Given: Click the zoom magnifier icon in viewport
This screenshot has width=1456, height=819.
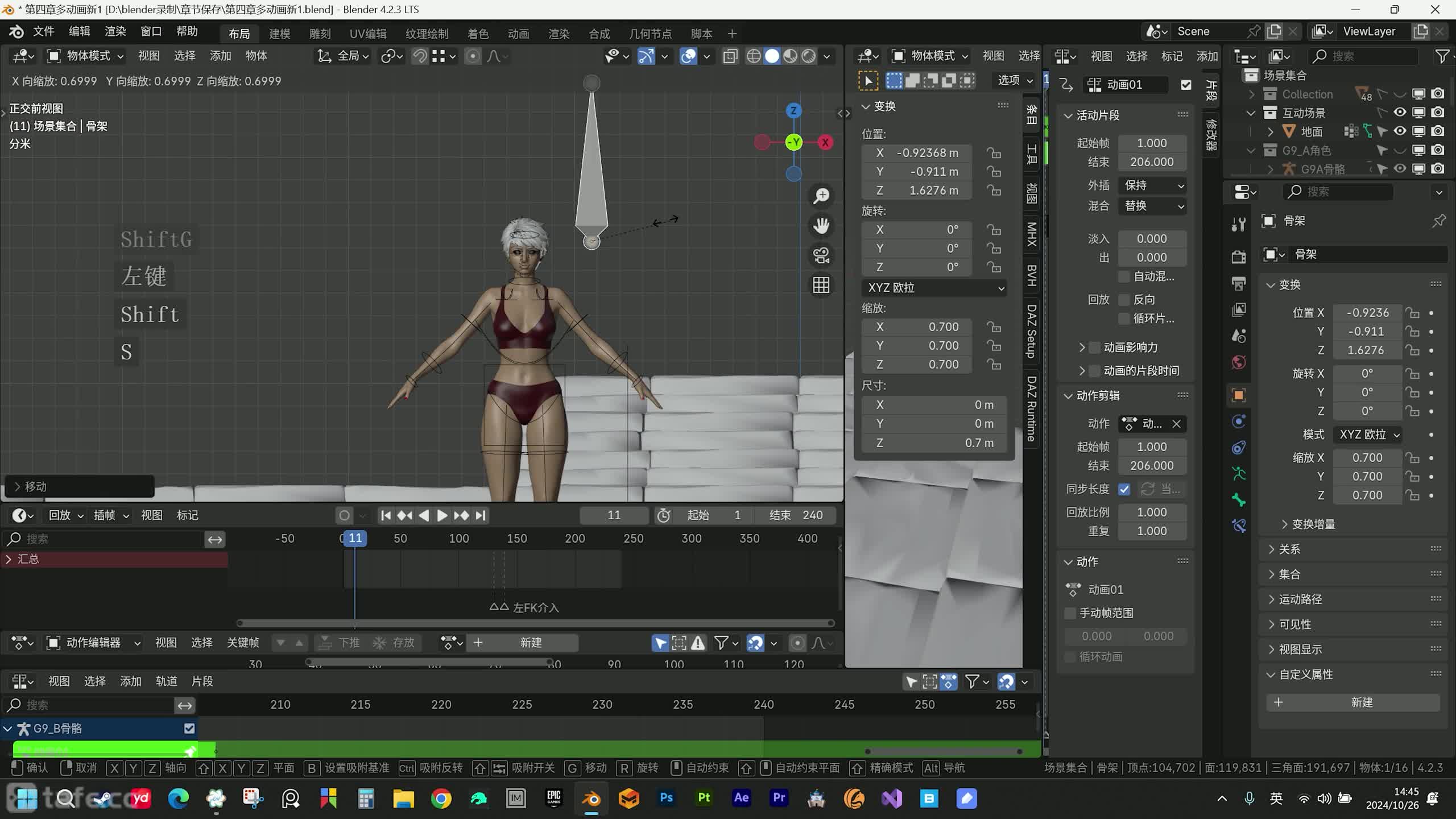Looking at the screenshot, I should click(x=821, y=196).
